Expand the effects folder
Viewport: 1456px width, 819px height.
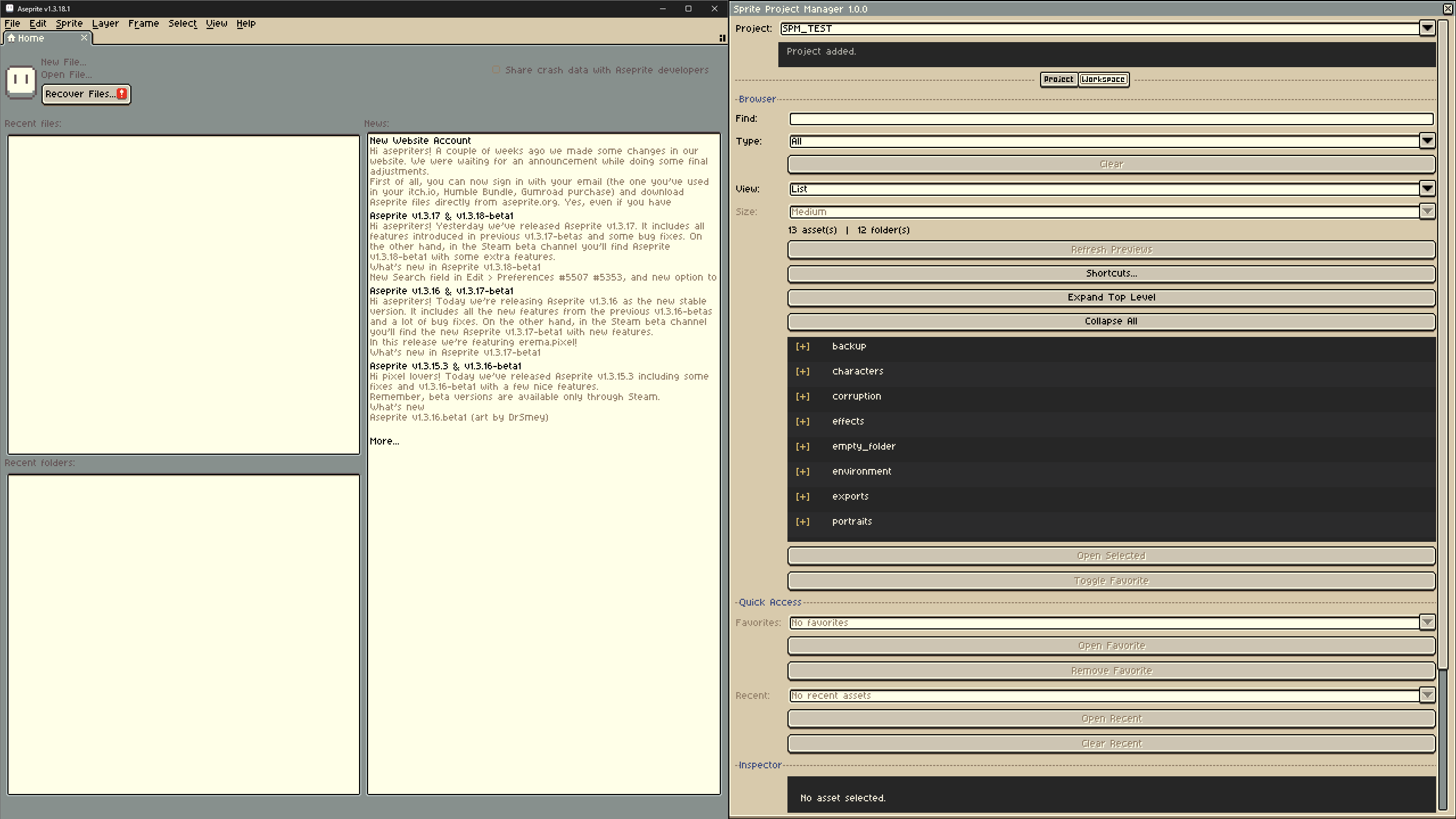(802, 422)
